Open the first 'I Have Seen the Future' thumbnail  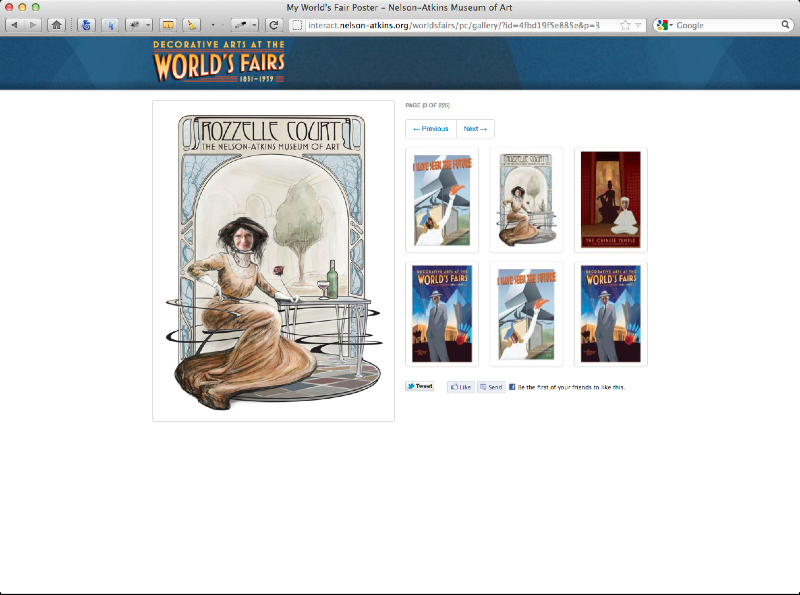tap(442, 200)
